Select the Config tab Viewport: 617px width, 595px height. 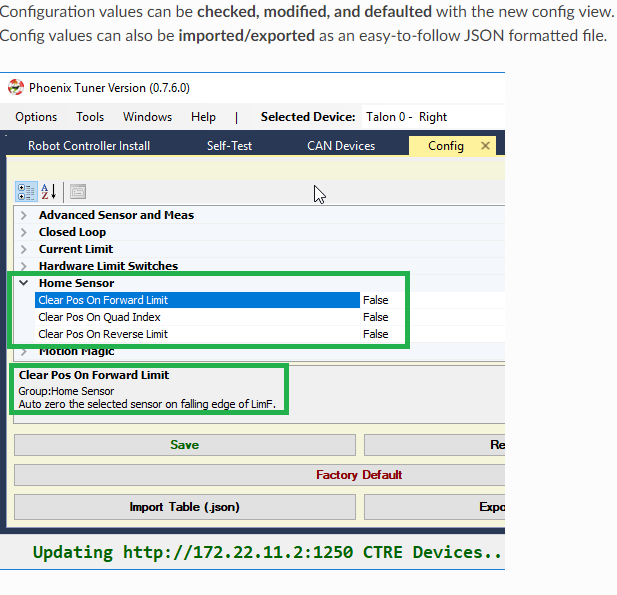click(x=446, y=146)
